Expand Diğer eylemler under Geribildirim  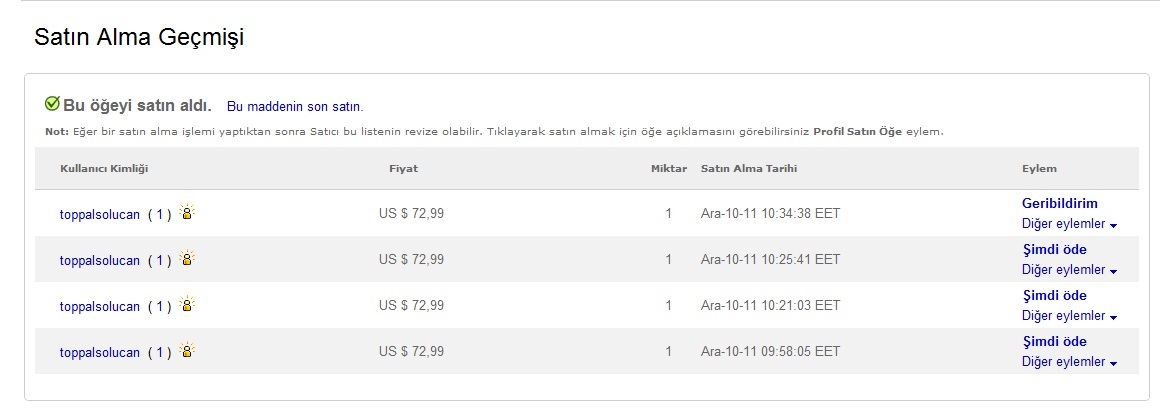coord(1069,224)
